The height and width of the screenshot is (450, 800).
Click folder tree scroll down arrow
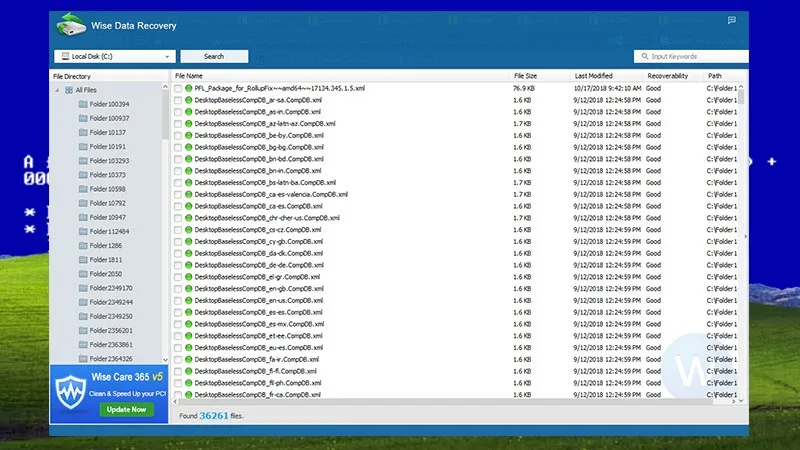pos(165,360)
